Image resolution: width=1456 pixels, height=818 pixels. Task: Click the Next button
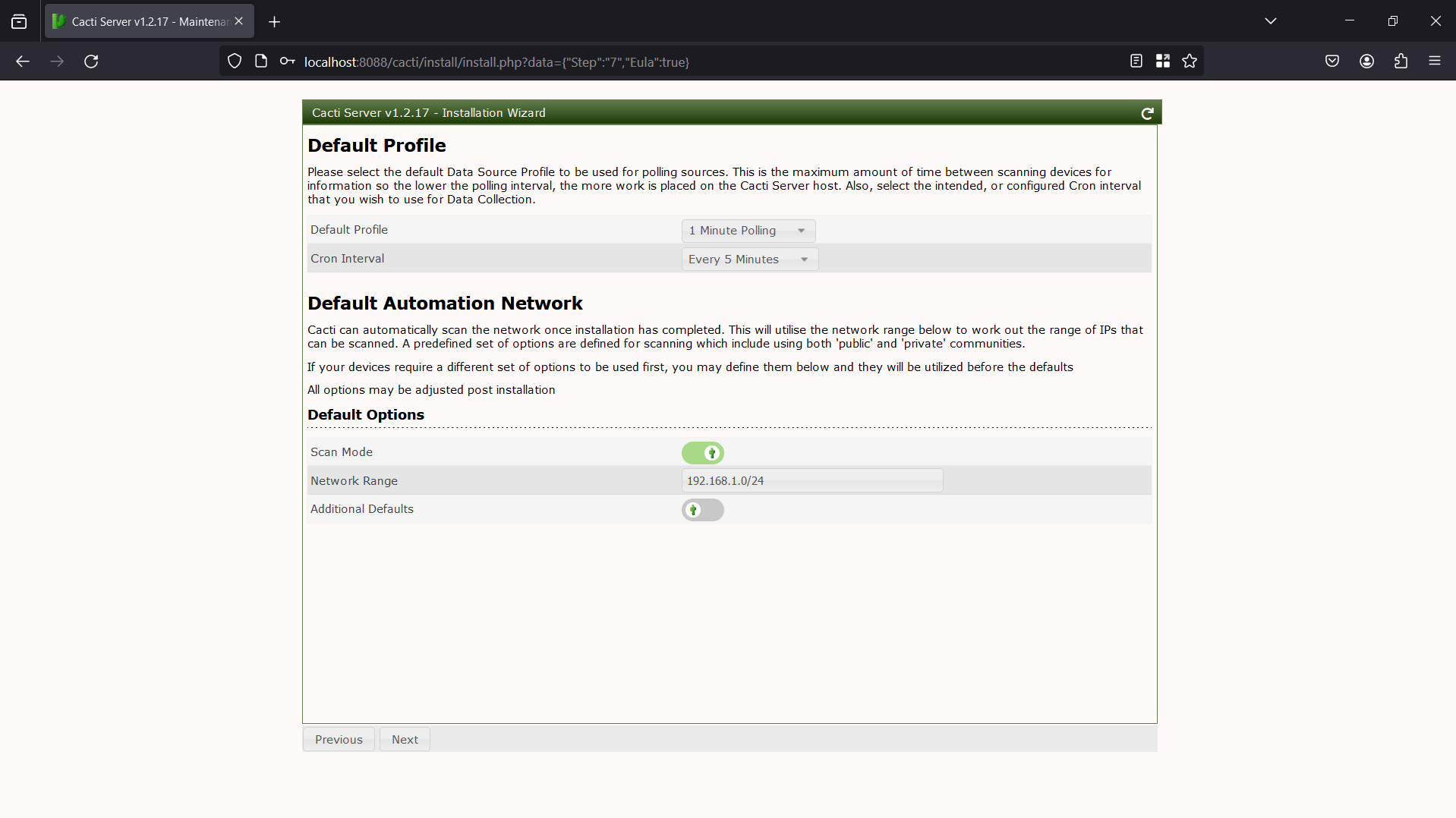405,740
